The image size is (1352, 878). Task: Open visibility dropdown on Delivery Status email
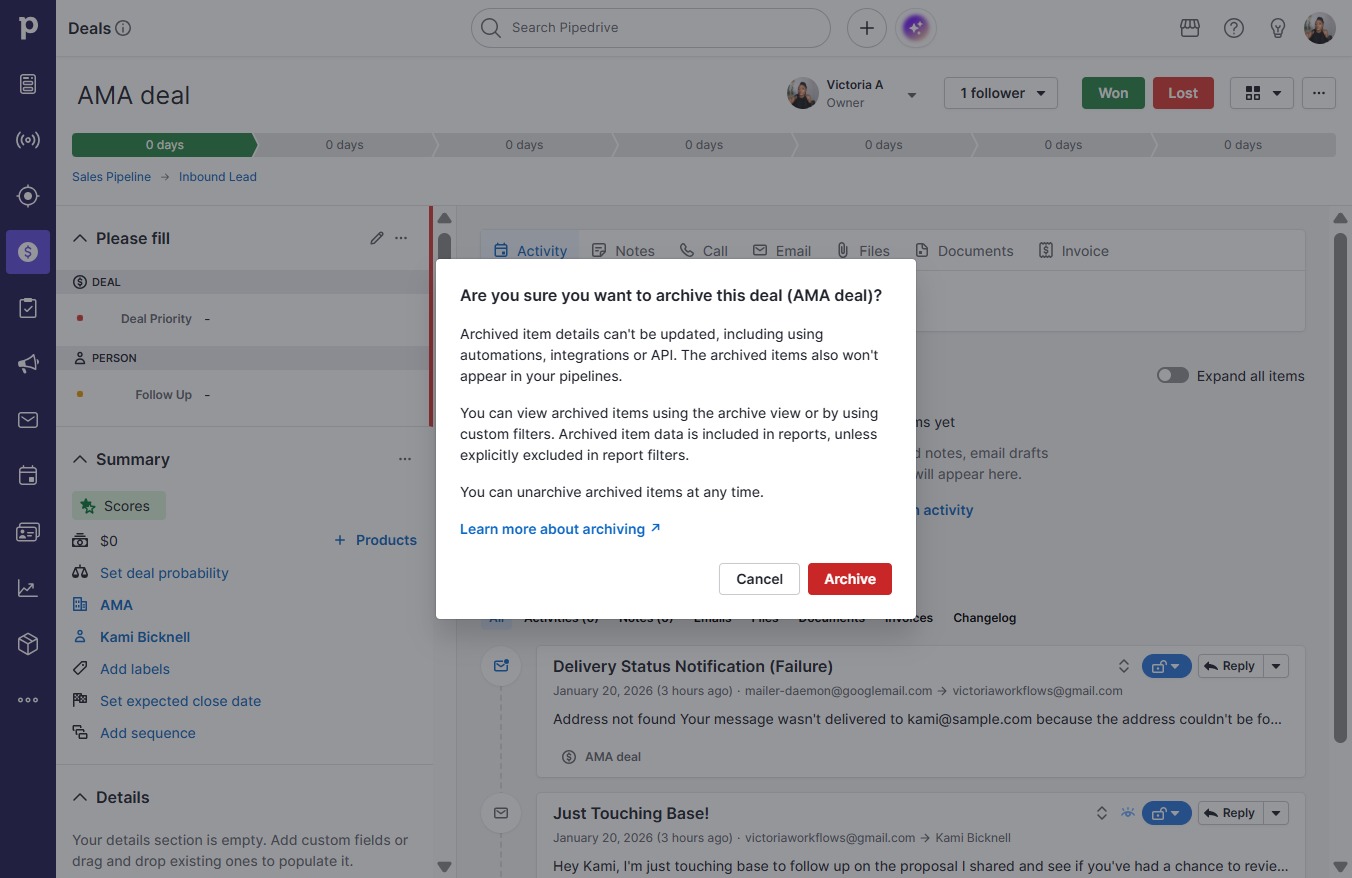coord(1166,666)
